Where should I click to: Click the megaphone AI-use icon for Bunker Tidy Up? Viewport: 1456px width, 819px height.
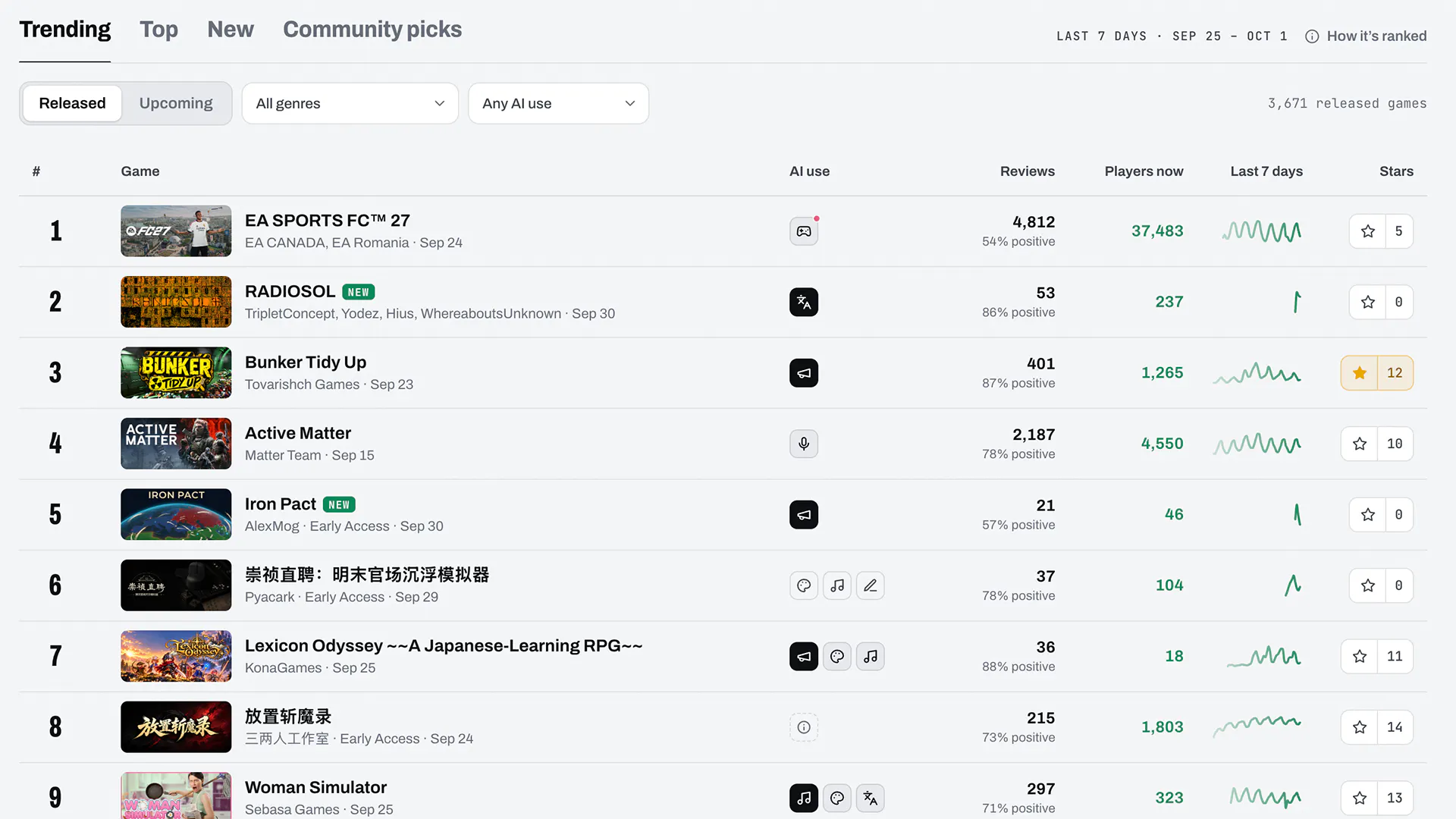click(804, 373)
